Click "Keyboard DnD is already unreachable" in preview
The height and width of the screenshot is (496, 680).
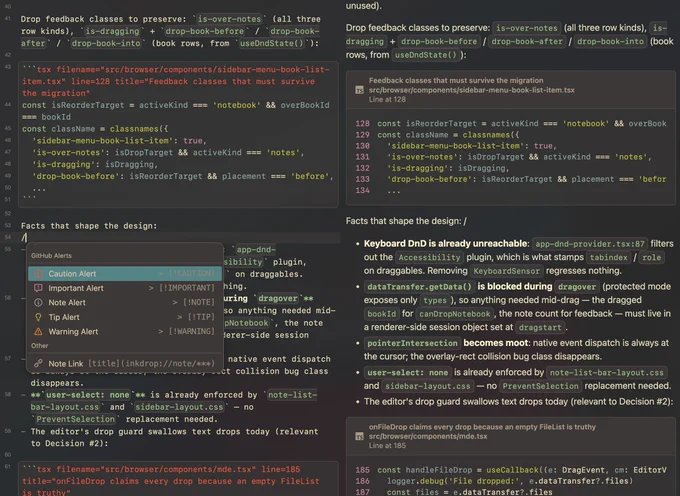pos(446,244)
